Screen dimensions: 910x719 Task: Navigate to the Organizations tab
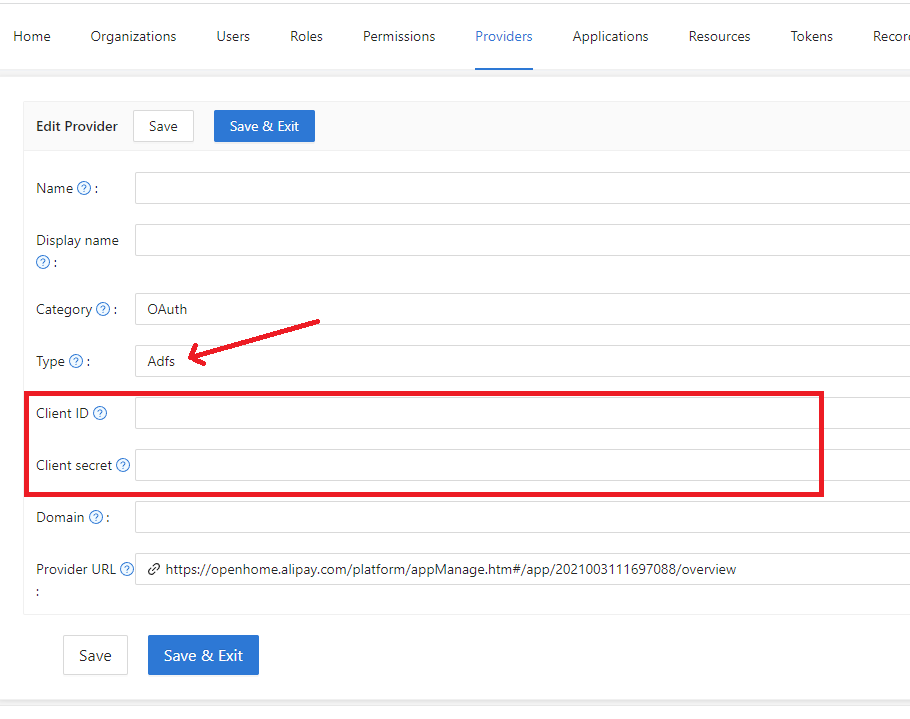point(133,36)
